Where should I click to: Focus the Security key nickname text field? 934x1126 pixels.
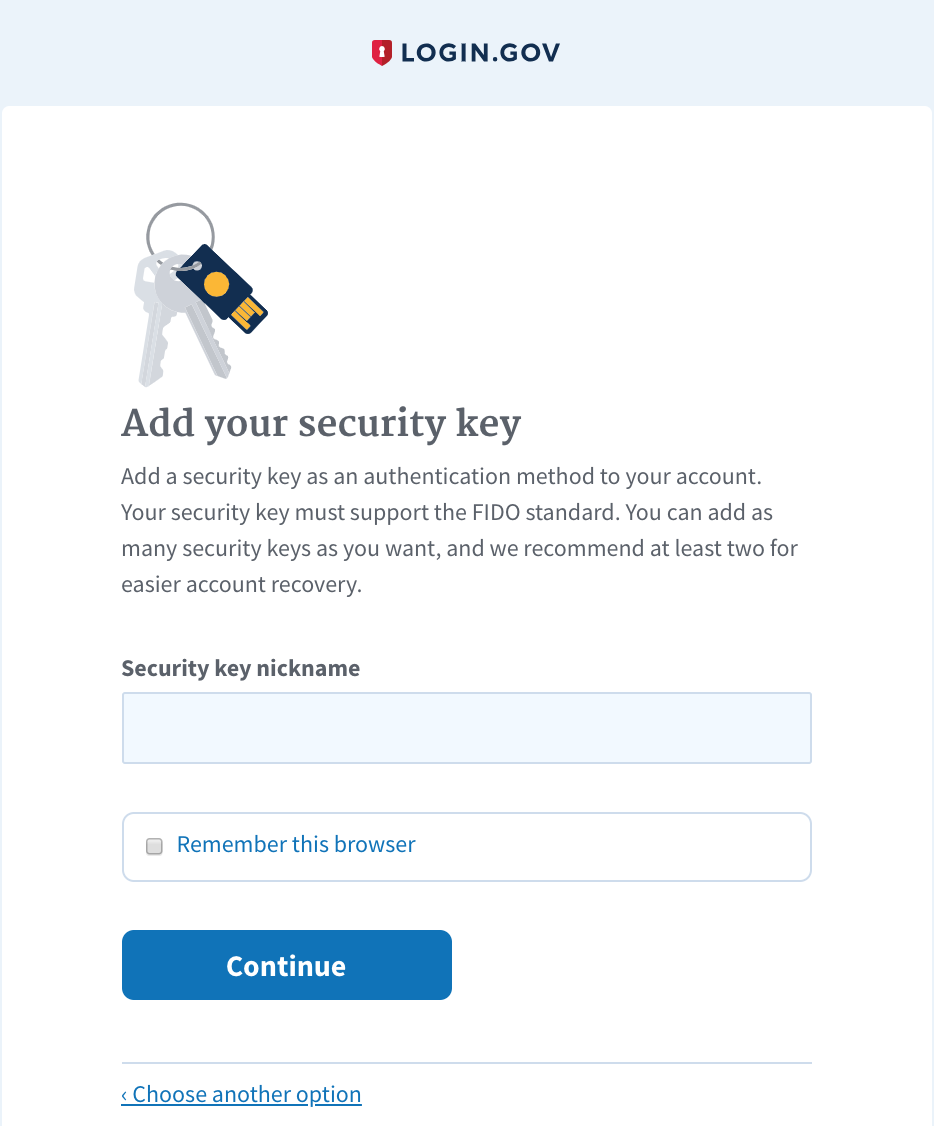[466, 728]
